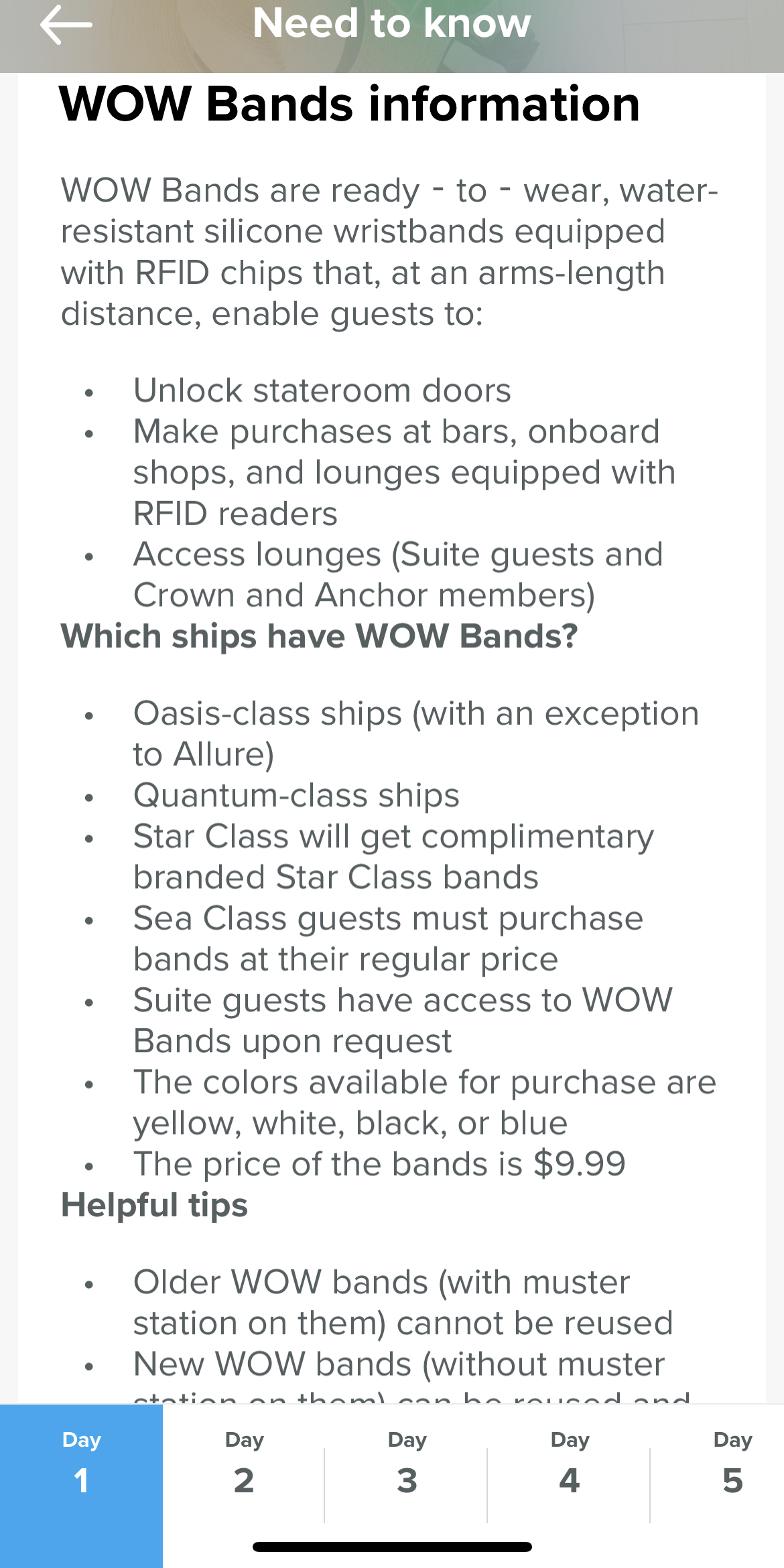Select the Day 1 tab

pyautogui.click(x=81, y=1486)
